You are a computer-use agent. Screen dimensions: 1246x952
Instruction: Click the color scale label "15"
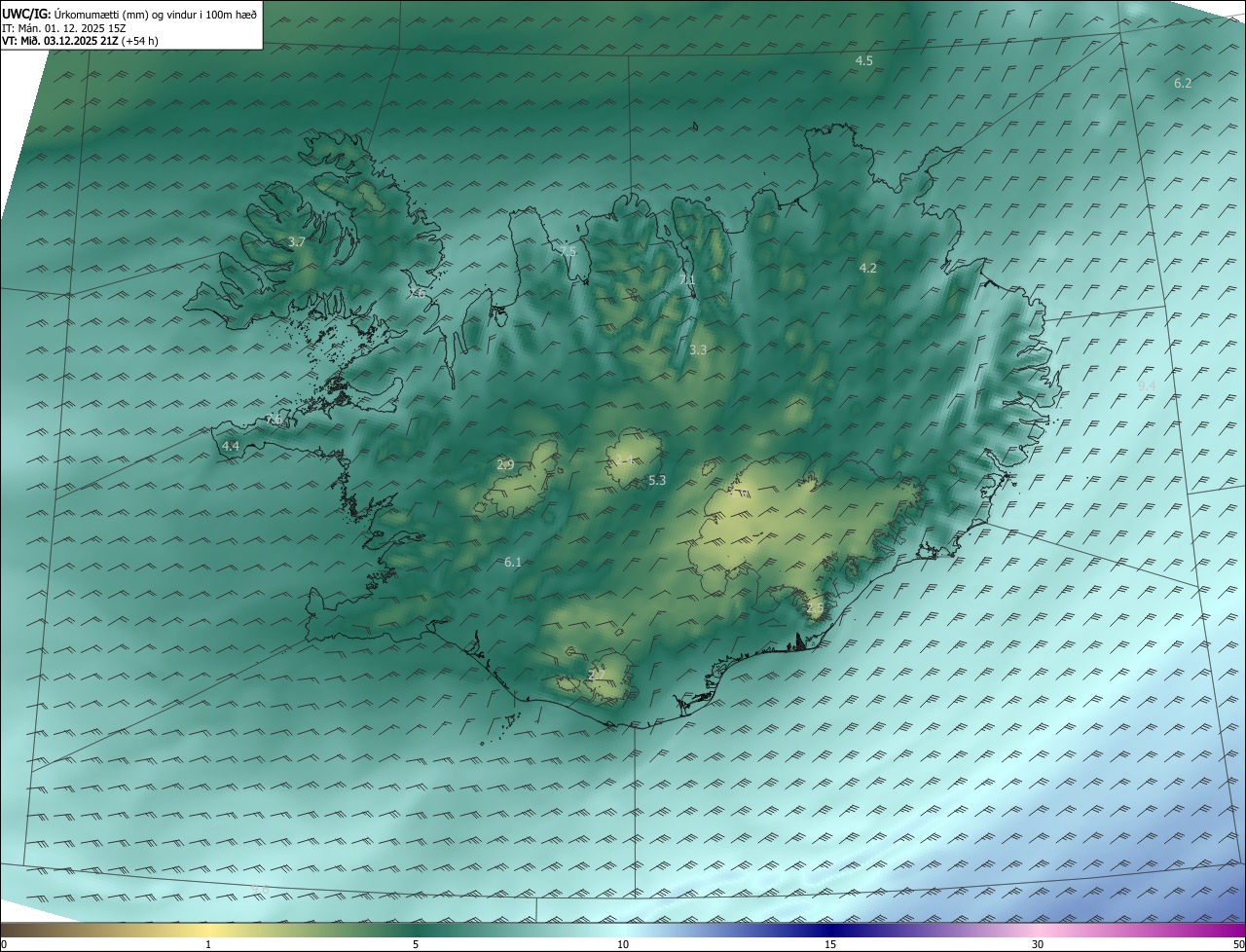coord(830,944)
